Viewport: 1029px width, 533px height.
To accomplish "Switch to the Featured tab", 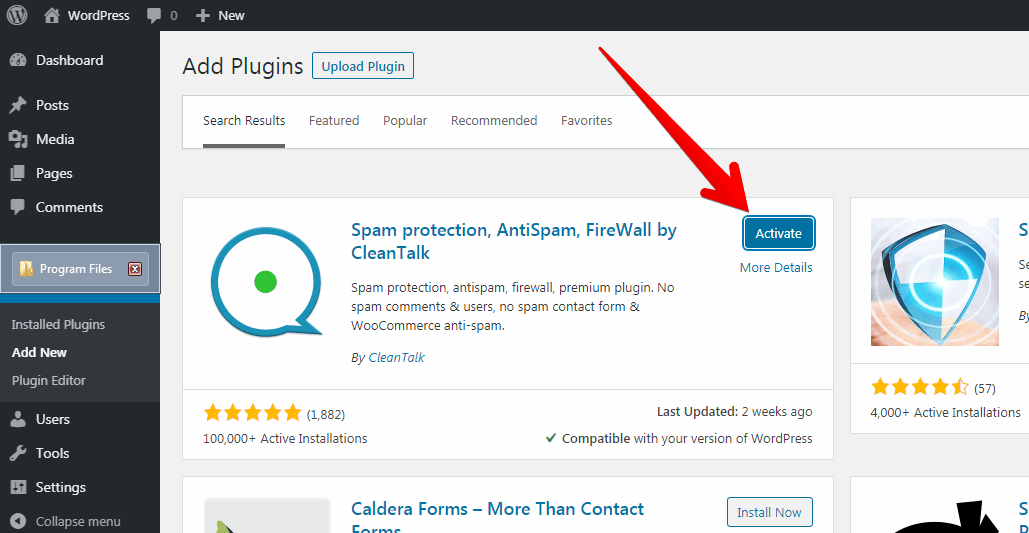I will click(x=334, y=121).
